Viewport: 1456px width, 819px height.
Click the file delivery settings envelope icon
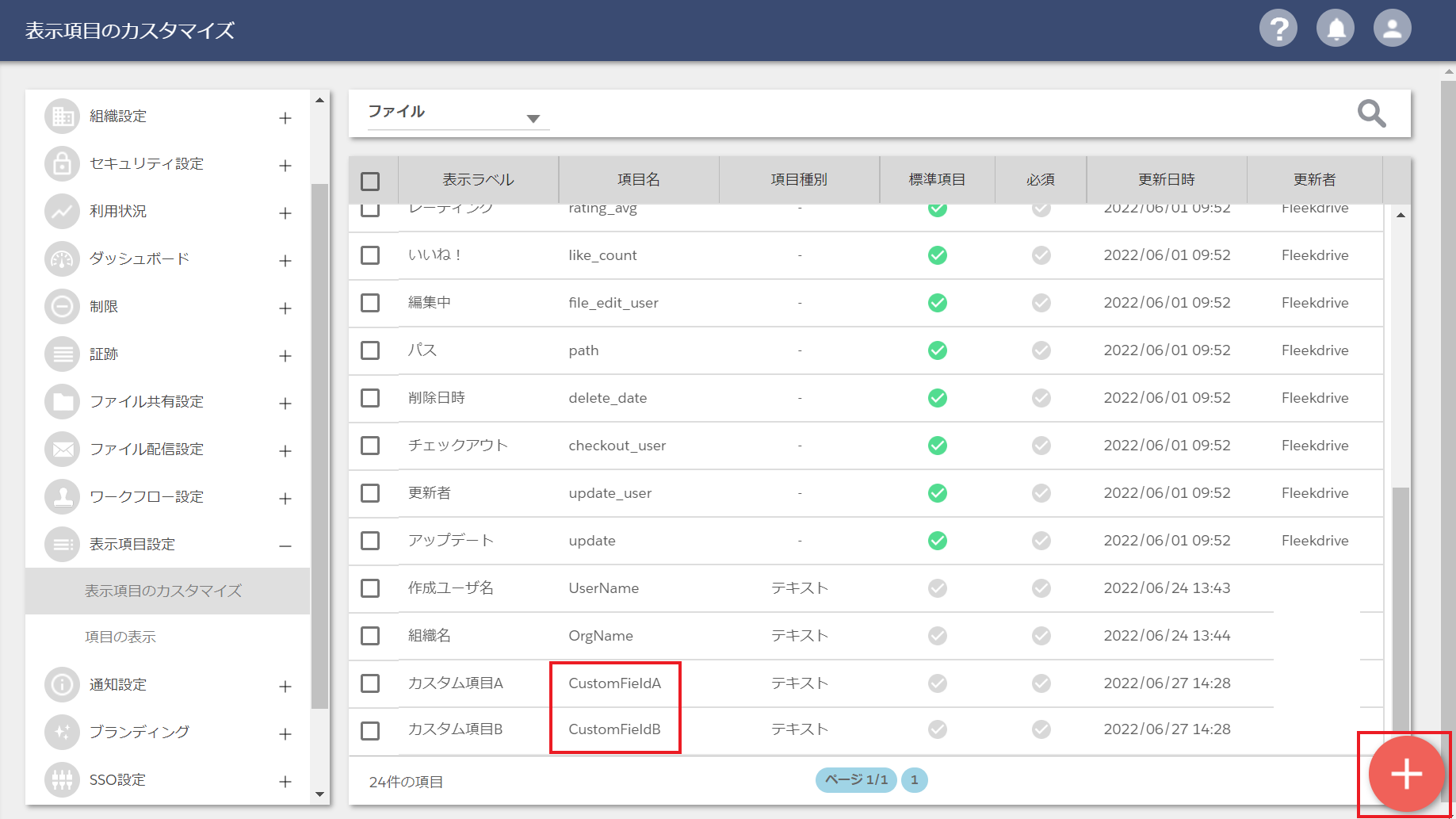pos(62,450)
